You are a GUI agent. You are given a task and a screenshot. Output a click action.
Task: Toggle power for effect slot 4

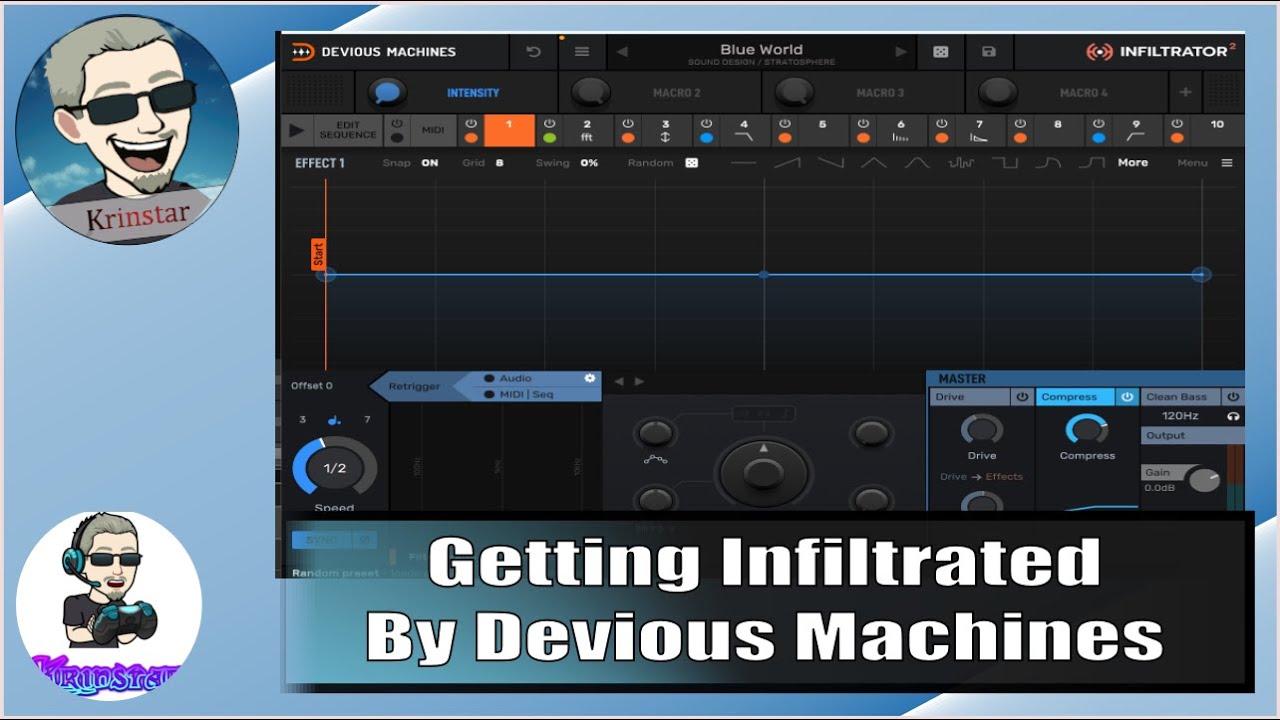[x=706, y=124]
